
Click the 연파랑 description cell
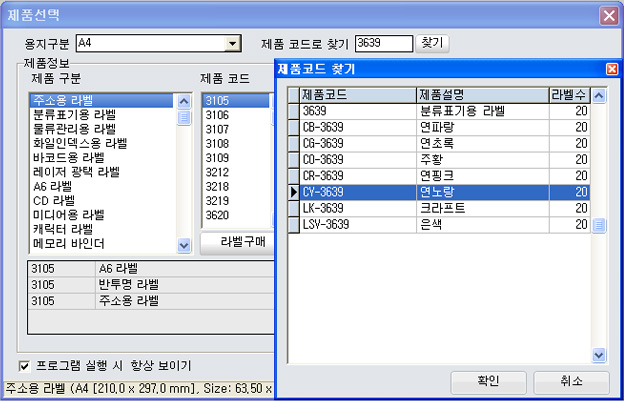click(x=483, y=127)
